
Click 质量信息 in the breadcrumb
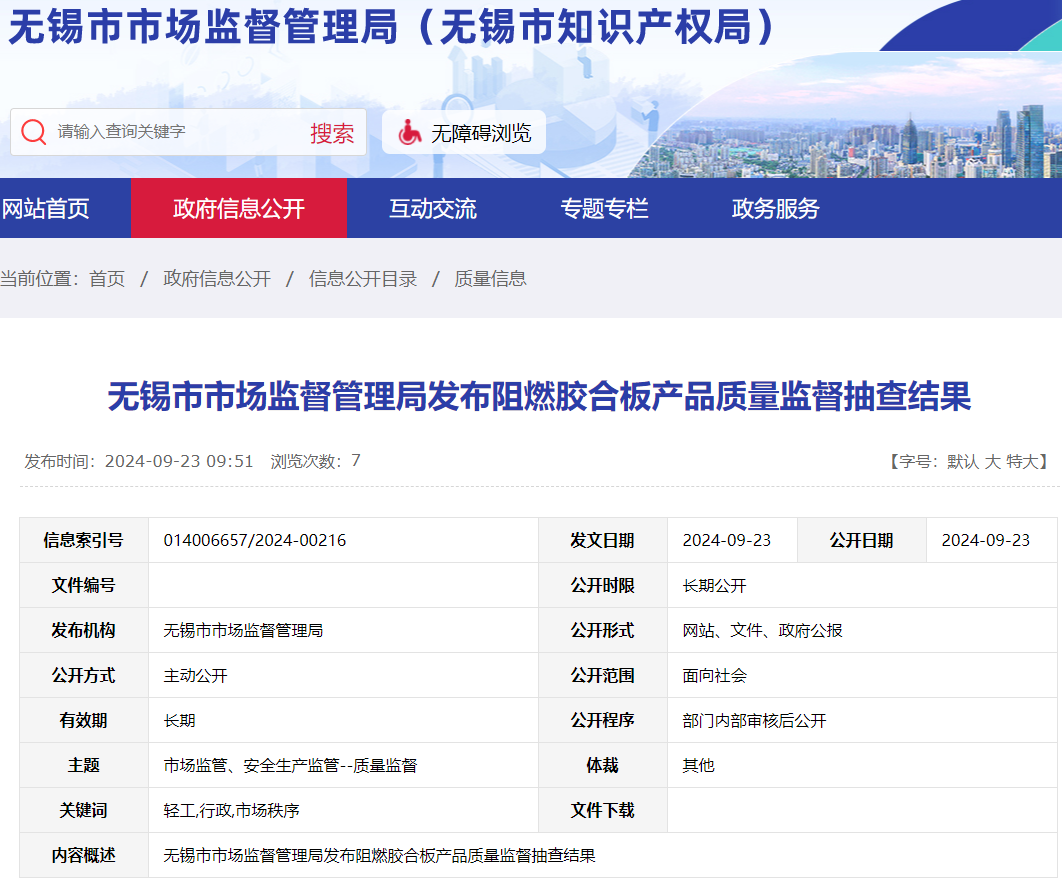490,279
